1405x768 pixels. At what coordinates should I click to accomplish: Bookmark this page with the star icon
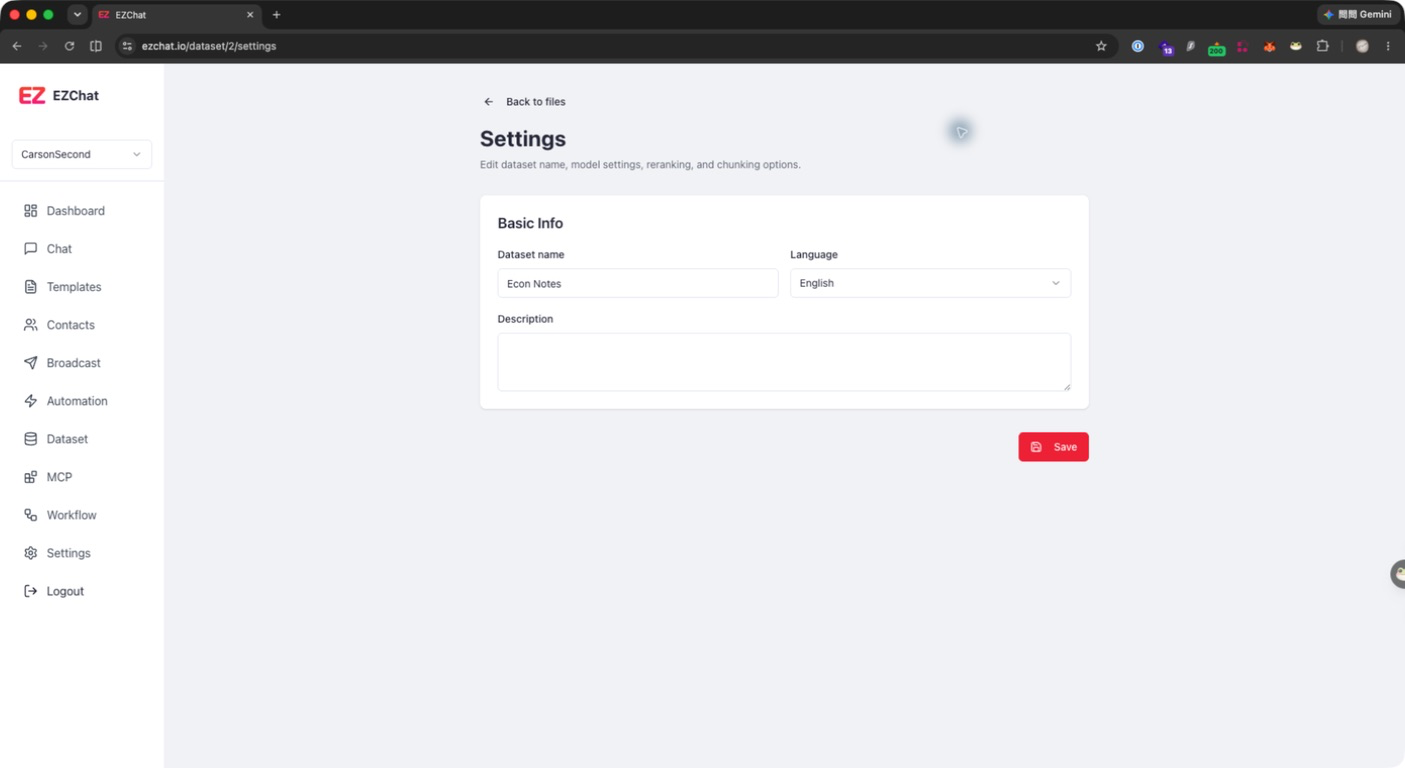pyautogui.click(x=1101, y=46)
